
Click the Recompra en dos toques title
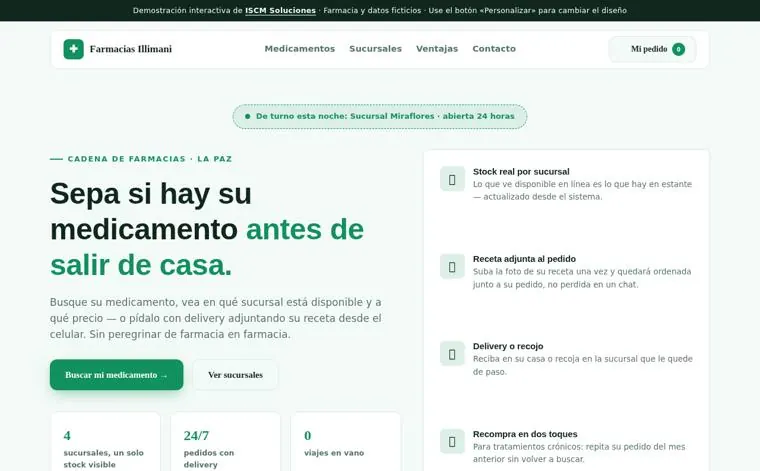(525, 434)
